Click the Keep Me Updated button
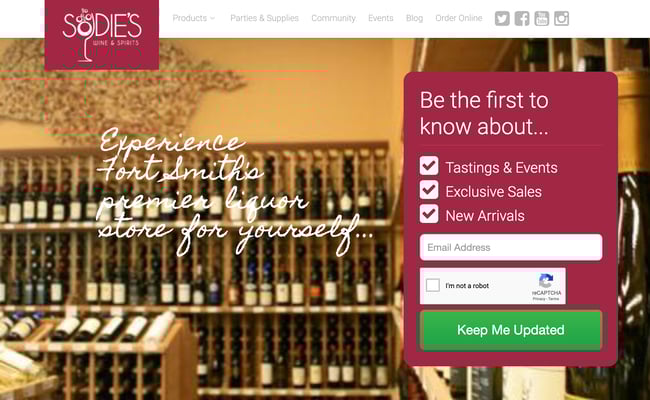650x400 pixels. (511, 330)
